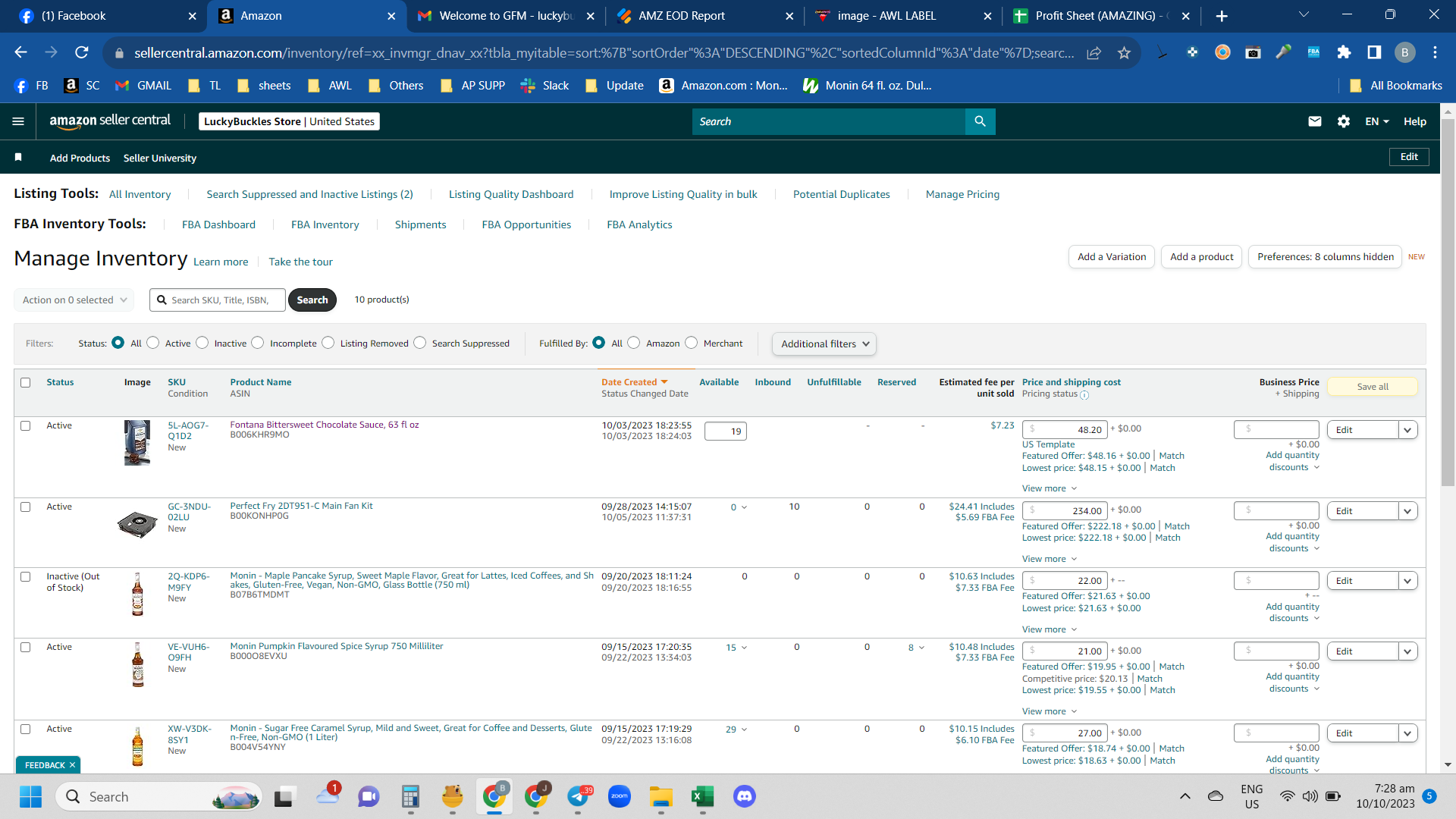Open the settings gear icon
This screenshot has height=819, width=1456.
[x=1344, y=121]
